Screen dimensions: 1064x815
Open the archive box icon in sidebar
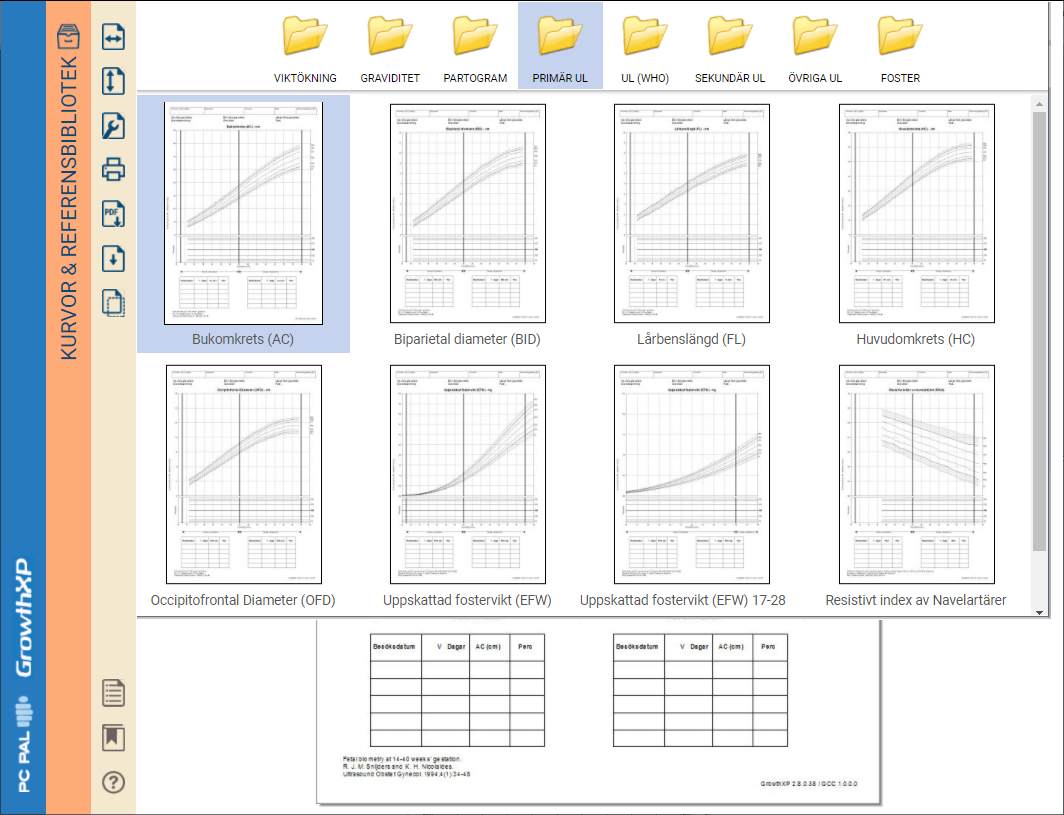point(69,37)
